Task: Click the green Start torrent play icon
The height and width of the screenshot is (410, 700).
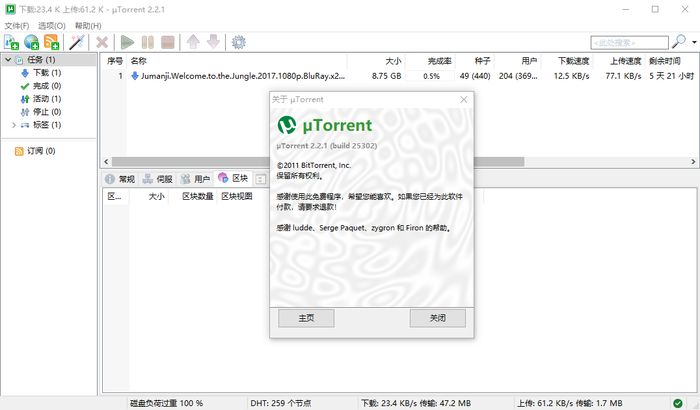Action: click(x=127, y=42)
